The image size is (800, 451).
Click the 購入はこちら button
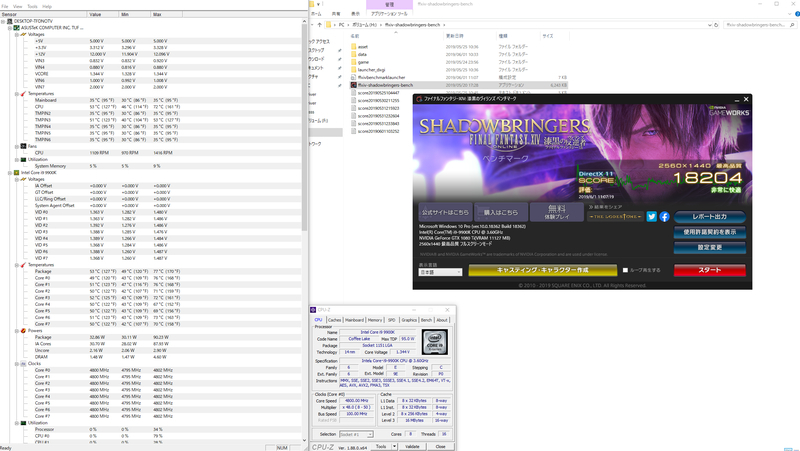click(x=501, y=212)
